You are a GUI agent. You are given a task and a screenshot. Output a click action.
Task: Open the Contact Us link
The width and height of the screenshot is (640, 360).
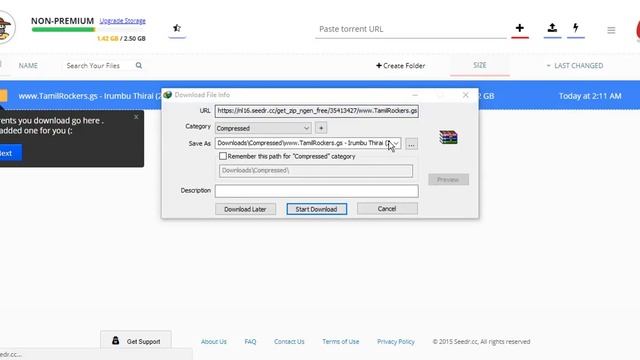(x=289, y=341)
